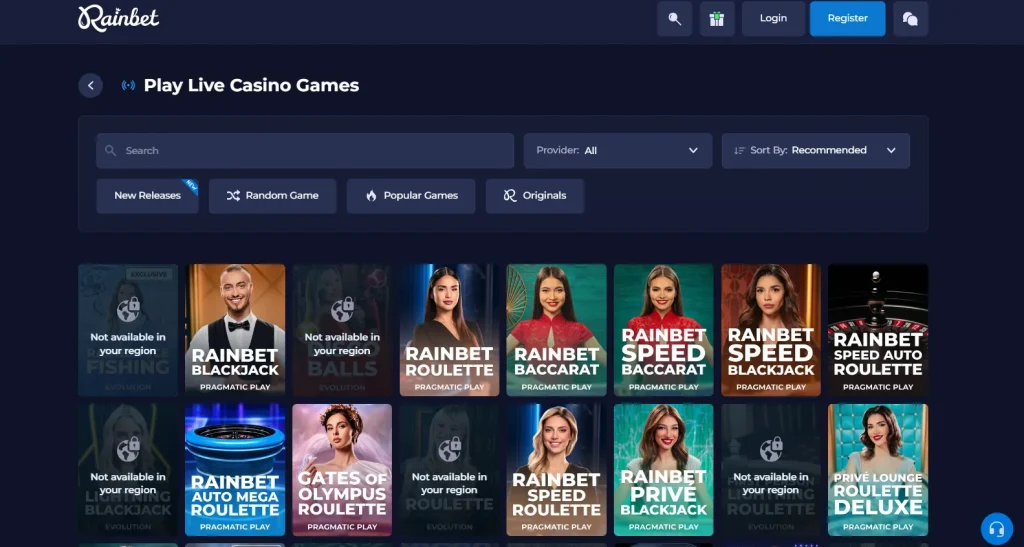
Task: Click the Originals logo icon
Action: tap(510, 196)
